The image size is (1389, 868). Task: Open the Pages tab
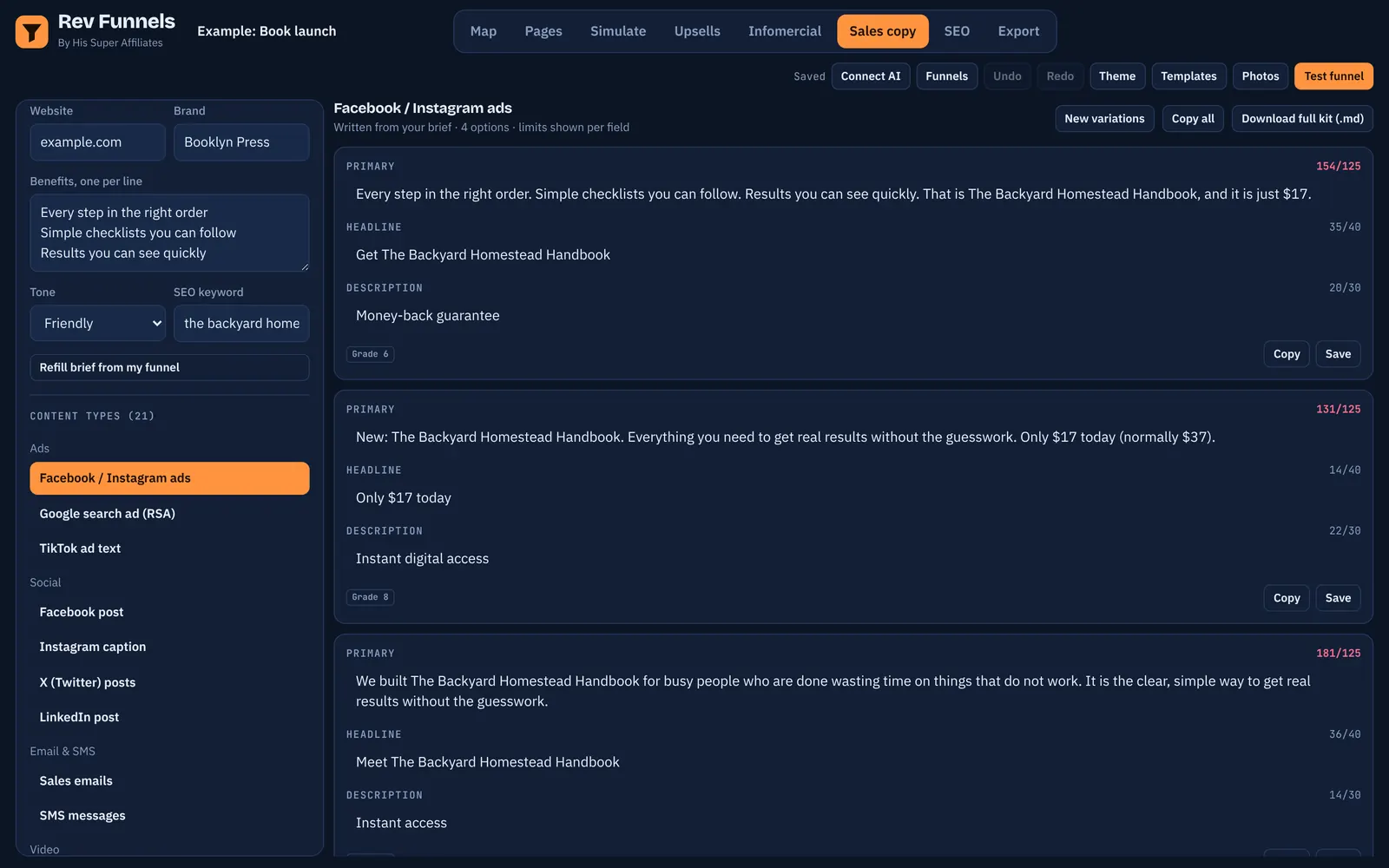click(543, 31)
